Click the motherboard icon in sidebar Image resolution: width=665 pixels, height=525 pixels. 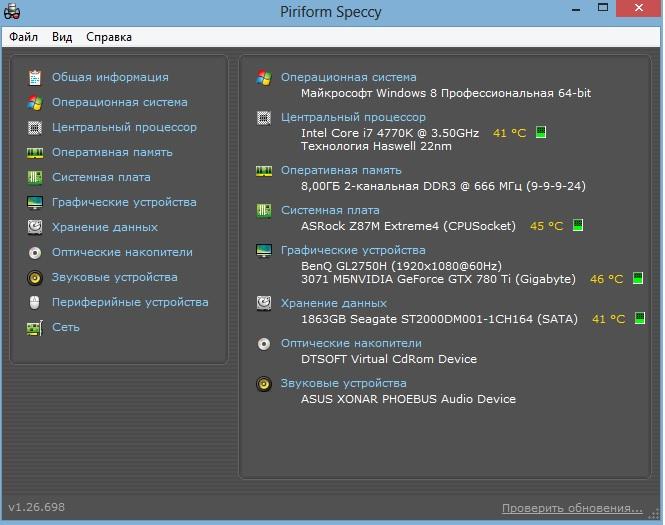(x=35, y=178)
